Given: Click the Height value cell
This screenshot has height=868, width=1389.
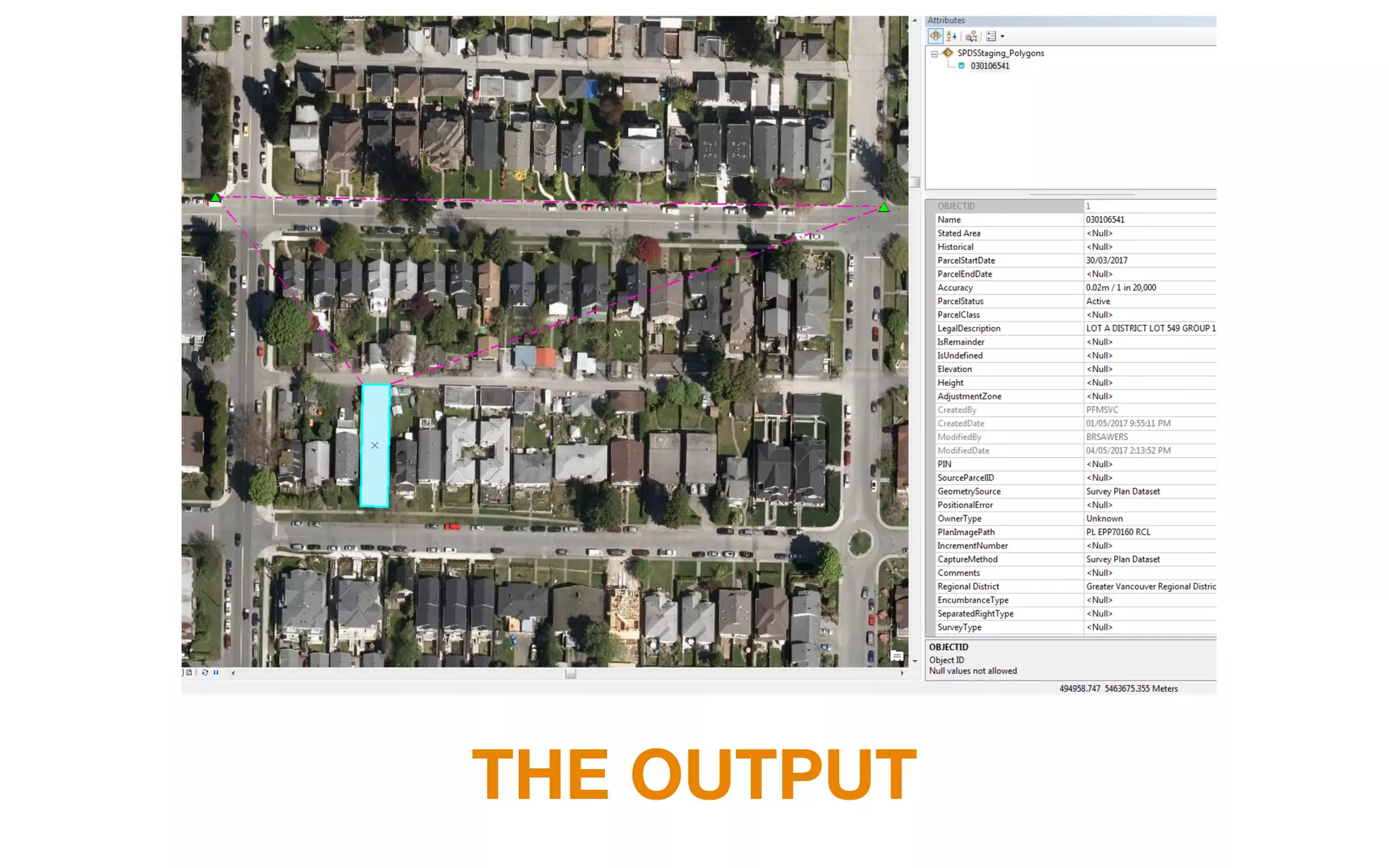Looking at the screenshot, I should [x=1150, y=382].
